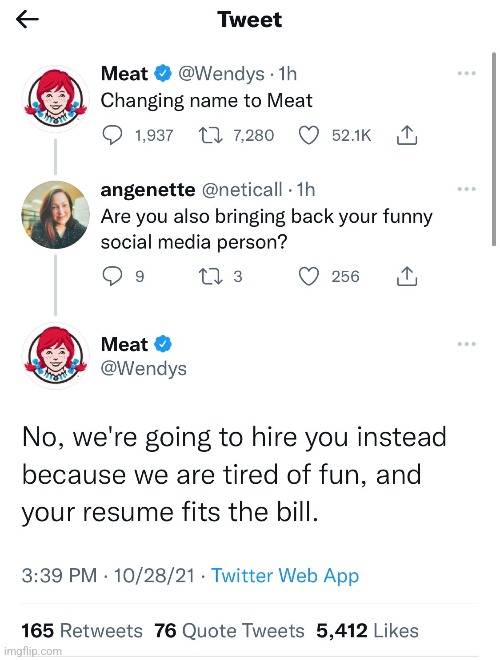Share angenette's tweet
Image resolution: width=500 pixels, height=660 pixels.
click(x=407, y=277)
